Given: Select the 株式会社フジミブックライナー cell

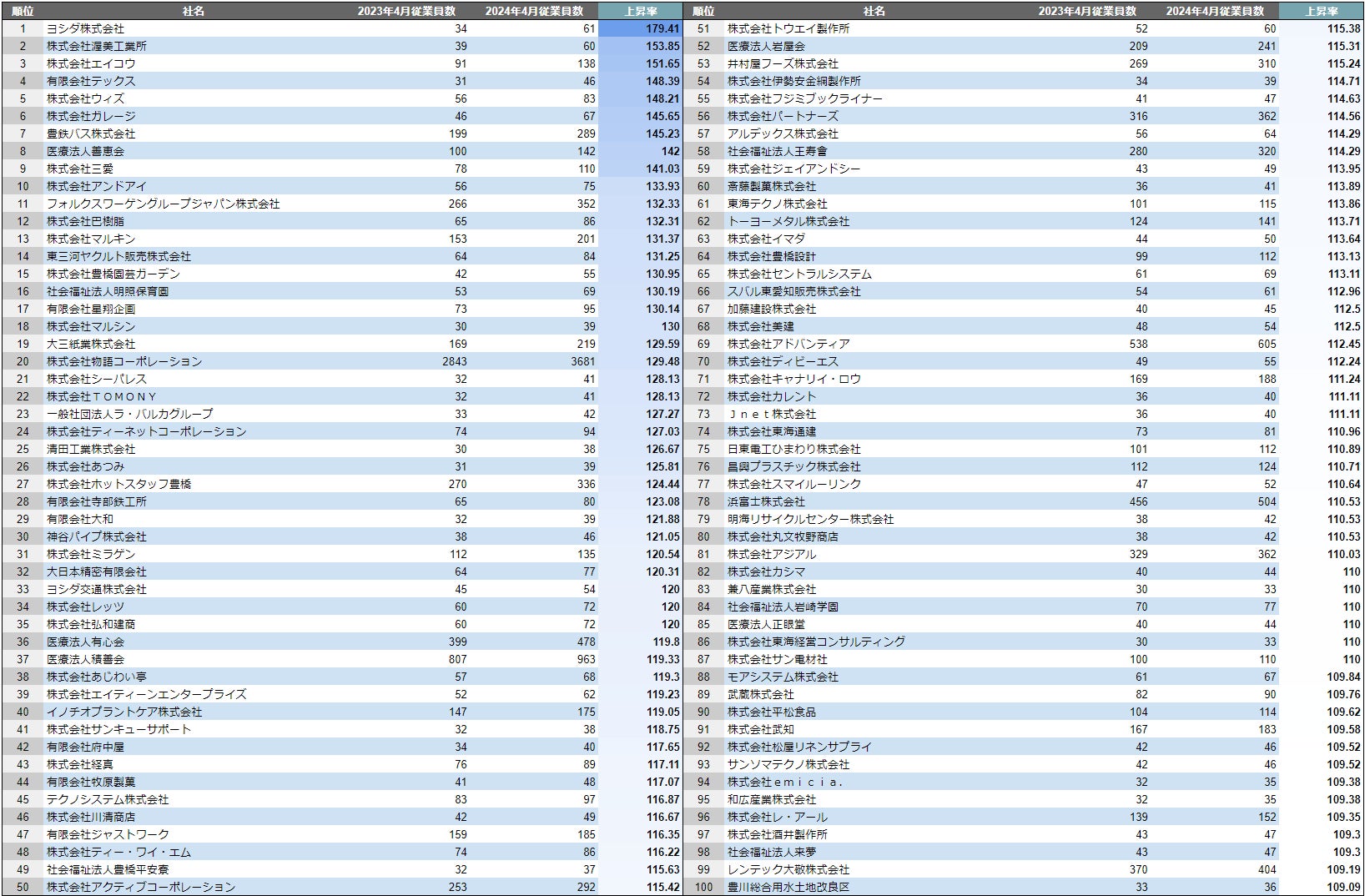Looking at the screenshot, I should [805, 98].
